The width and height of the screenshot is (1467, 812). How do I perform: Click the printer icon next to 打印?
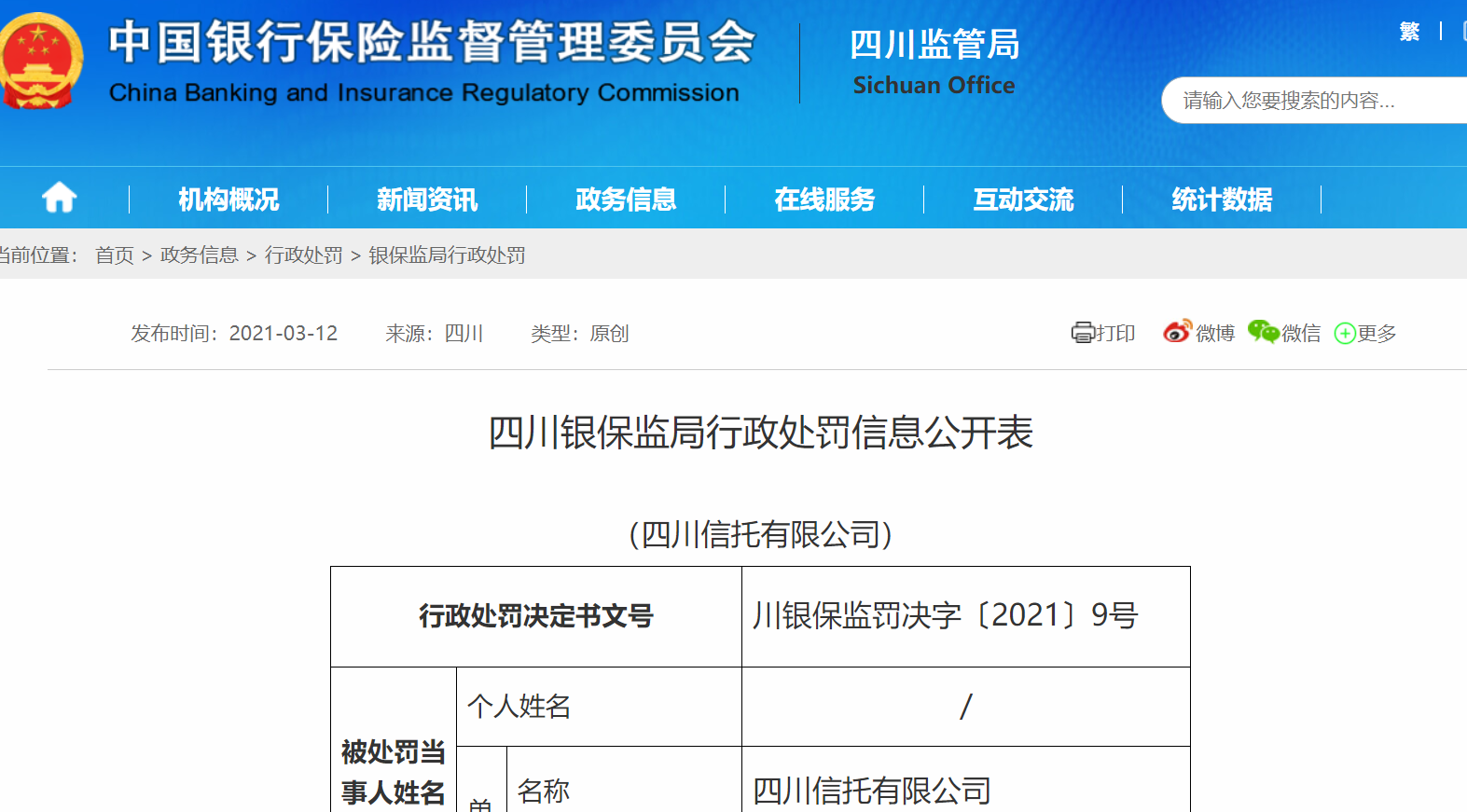(1082, 333)
